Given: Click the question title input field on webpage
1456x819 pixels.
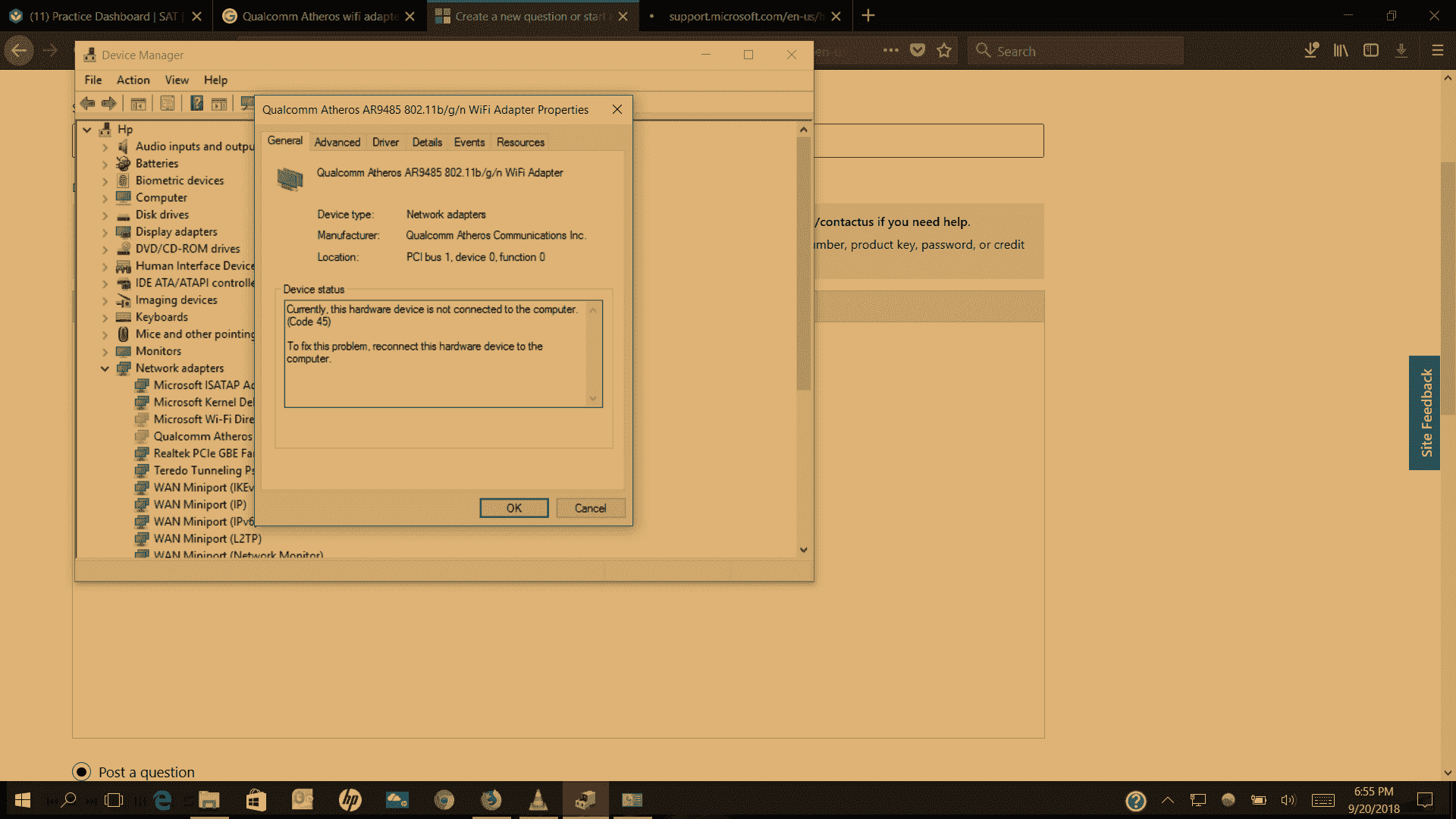Looking at the screenshot, I should tap(929, 141).
